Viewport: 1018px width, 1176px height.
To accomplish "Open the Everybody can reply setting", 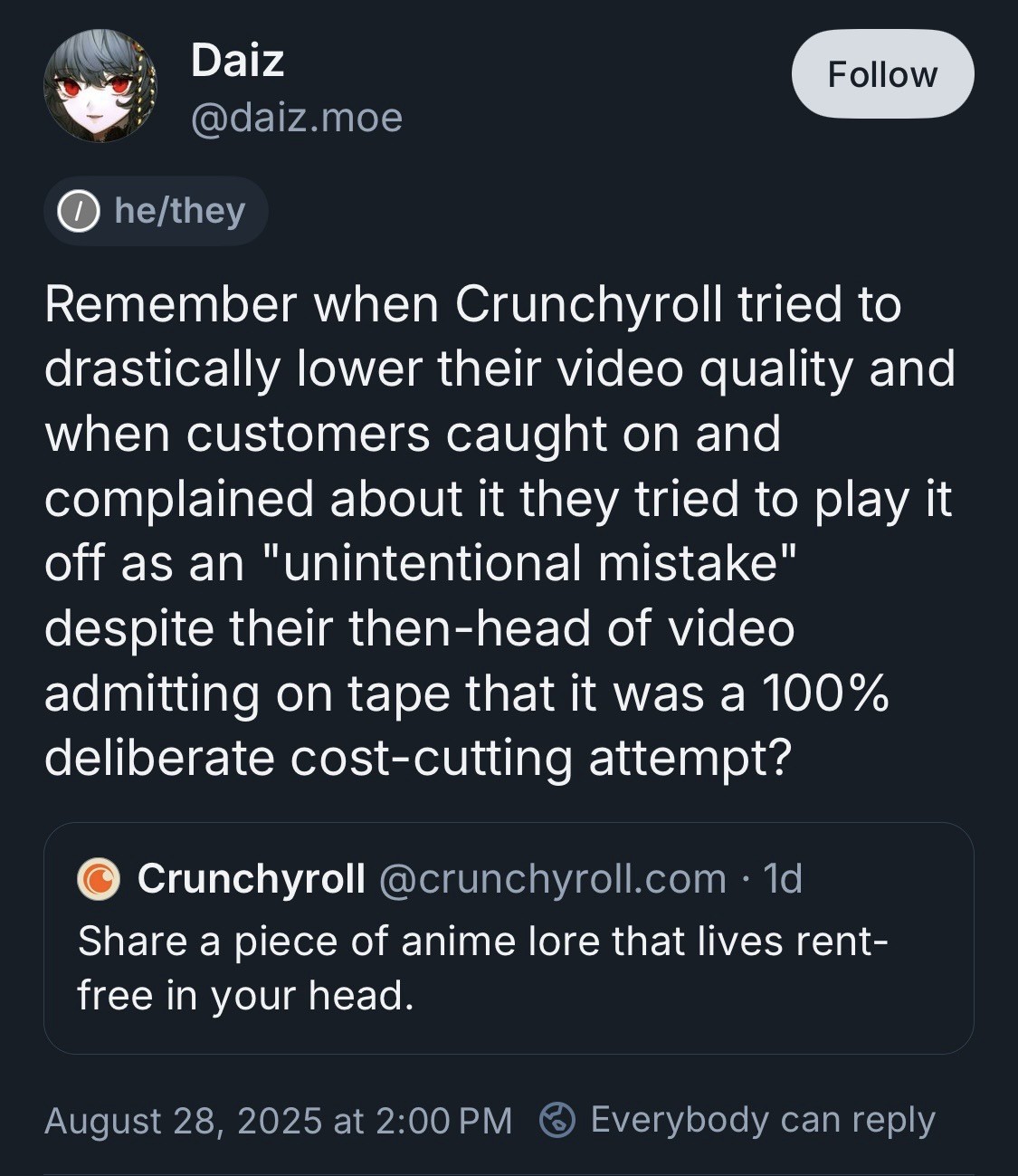I will [762, 1120].
